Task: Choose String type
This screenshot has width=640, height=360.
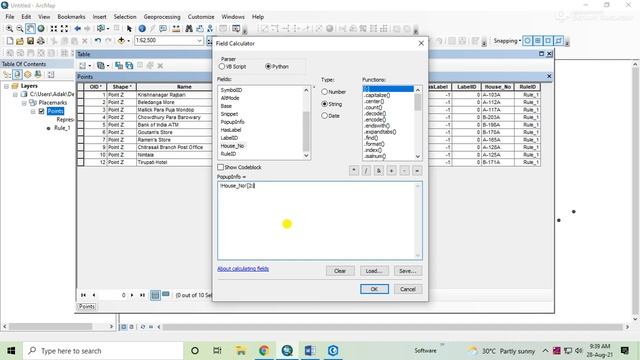Action: 324,104
